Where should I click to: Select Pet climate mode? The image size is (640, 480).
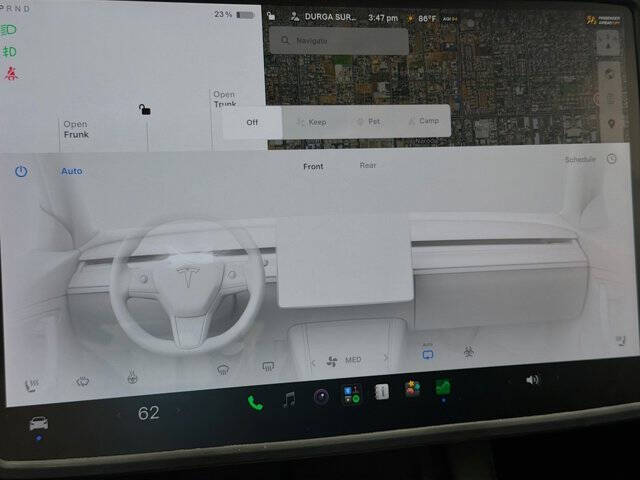pos(369,121)
